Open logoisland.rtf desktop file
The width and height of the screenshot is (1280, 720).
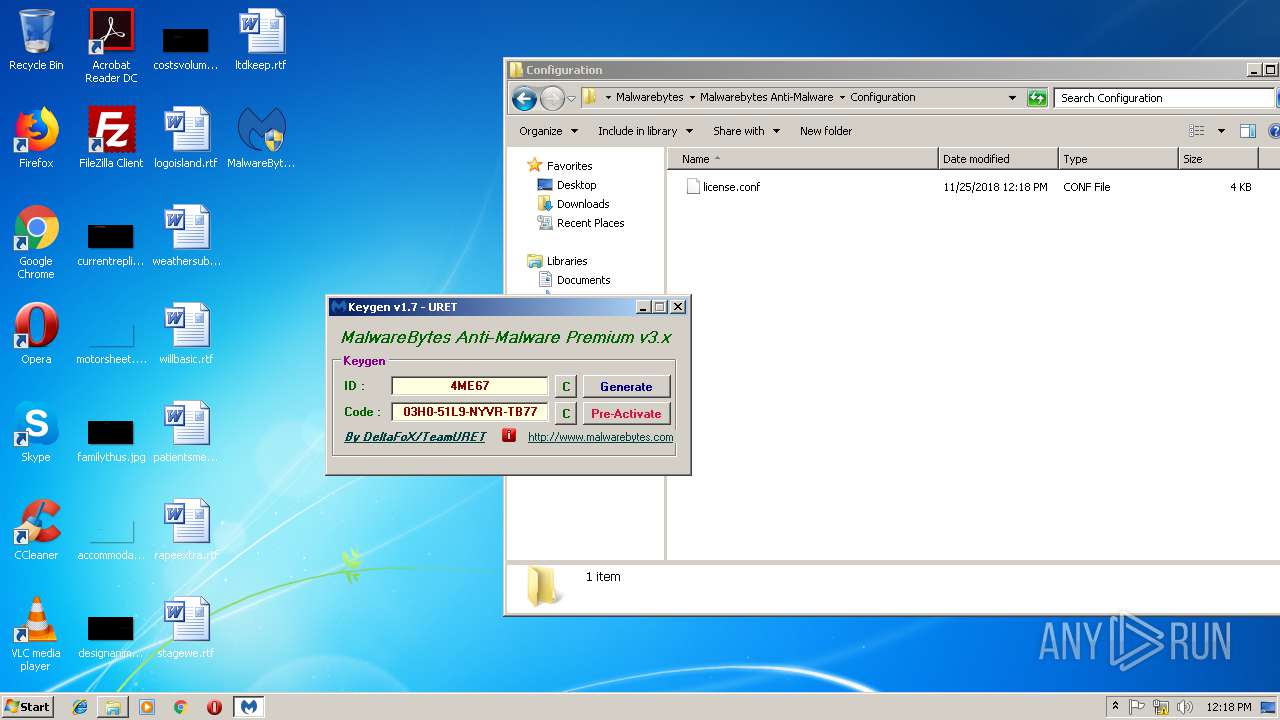tap(186, 138)
